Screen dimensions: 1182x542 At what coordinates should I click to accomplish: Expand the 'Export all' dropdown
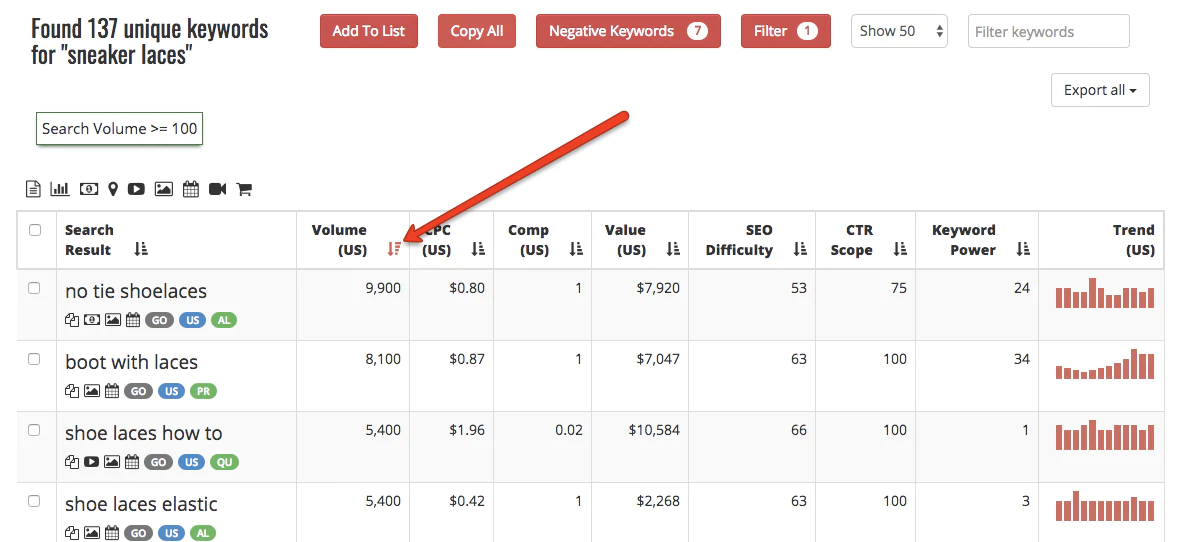[x=1100, y=90]
